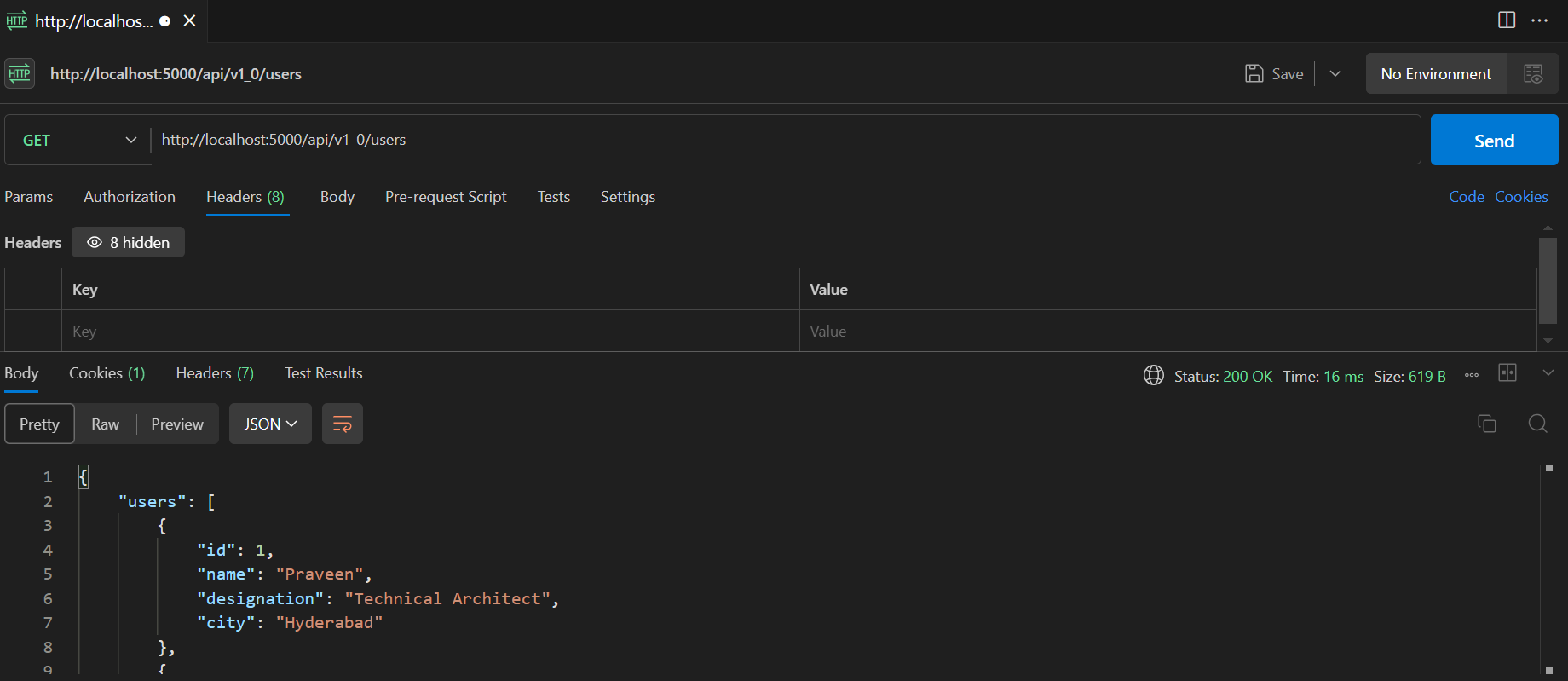Viewport: 1568px width, 681px height.
Task: Open the response more options ellipsis
Action: tap(1472, 375)
